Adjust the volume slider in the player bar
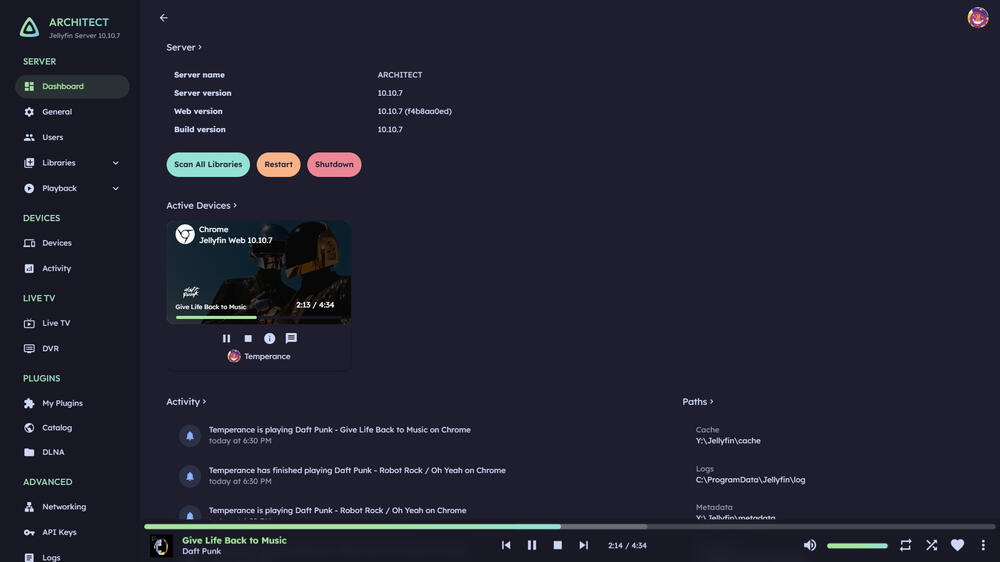 [857, 546]
